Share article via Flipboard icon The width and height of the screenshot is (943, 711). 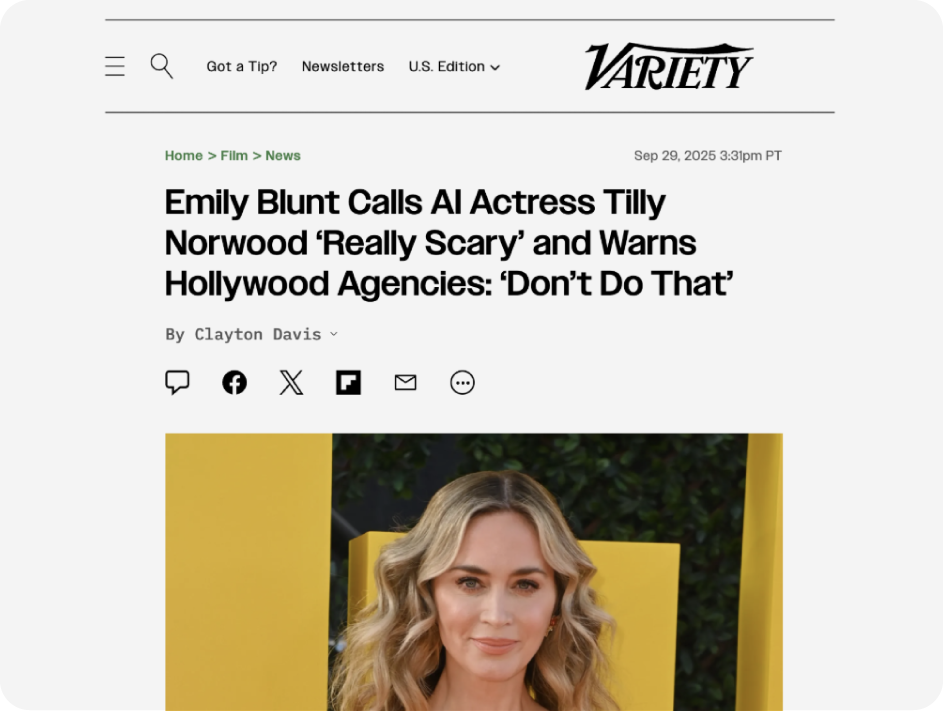[348, 383]
